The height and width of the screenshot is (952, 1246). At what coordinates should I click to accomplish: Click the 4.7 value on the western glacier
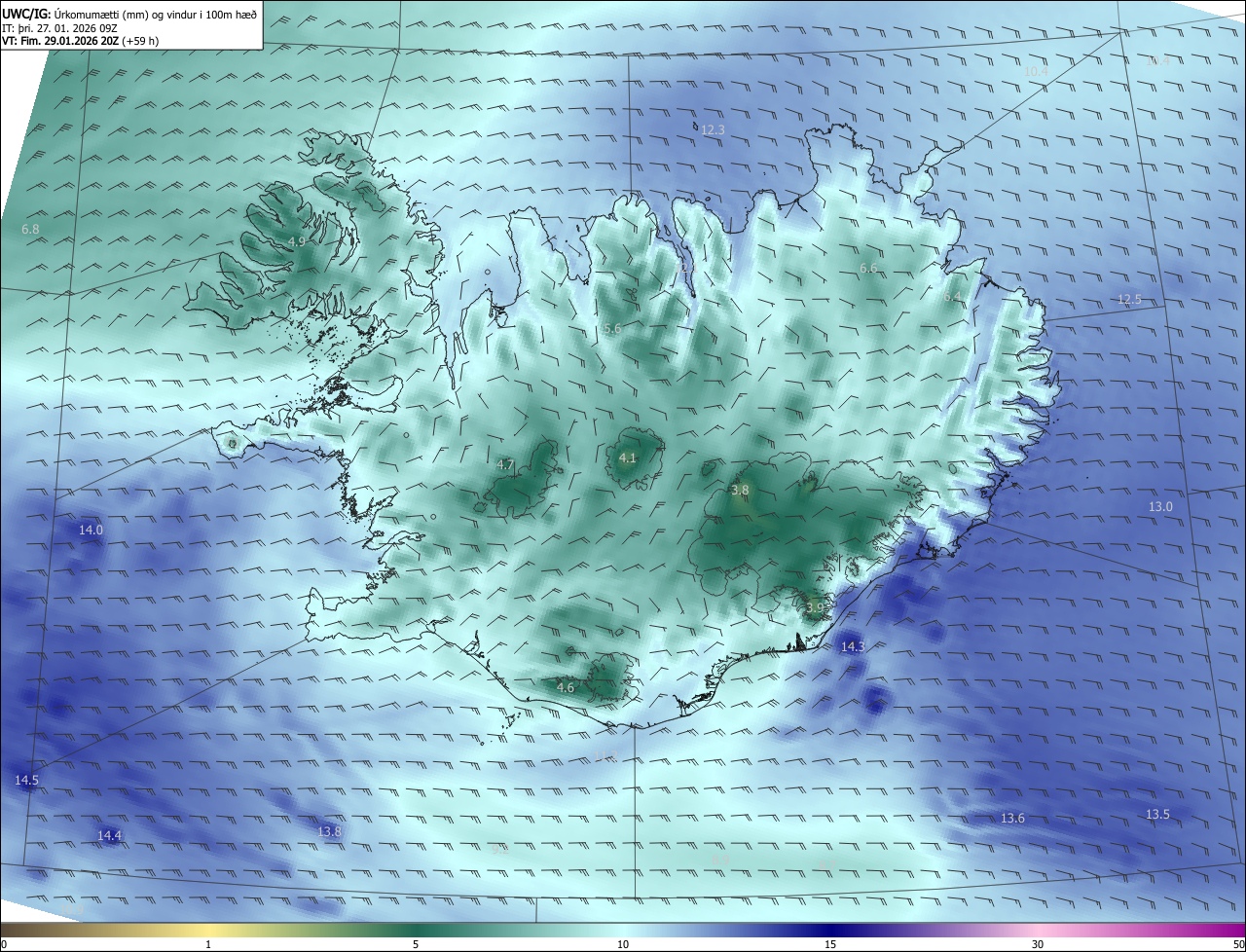[505, 465]
